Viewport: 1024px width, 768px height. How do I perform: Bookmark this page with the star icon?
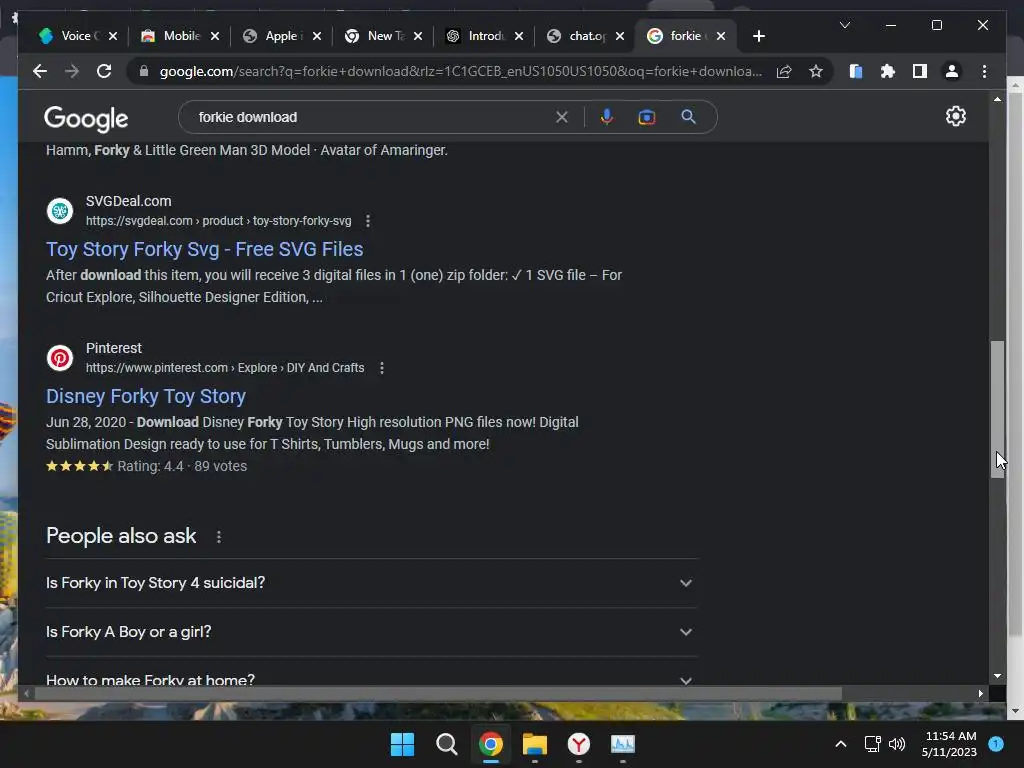816,71
